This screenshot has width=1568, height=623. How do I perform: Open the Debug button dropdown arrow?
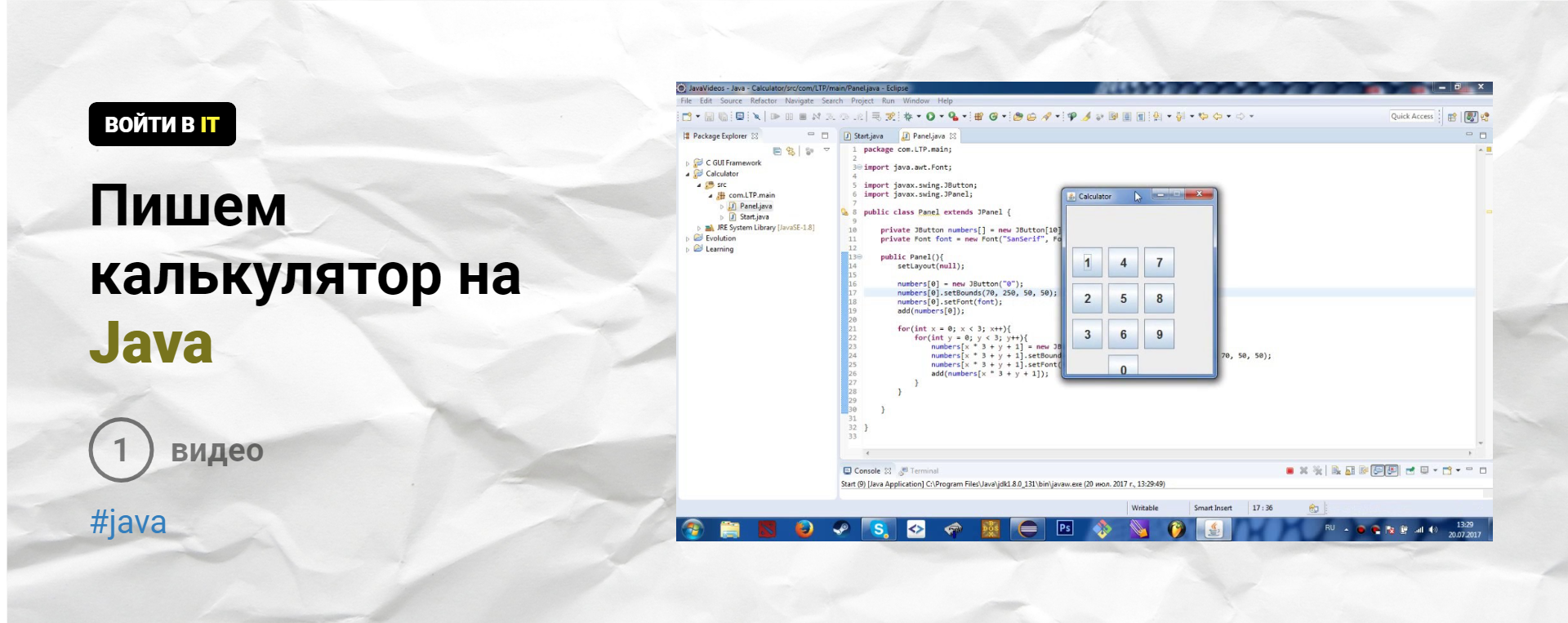tap(919, 117)
